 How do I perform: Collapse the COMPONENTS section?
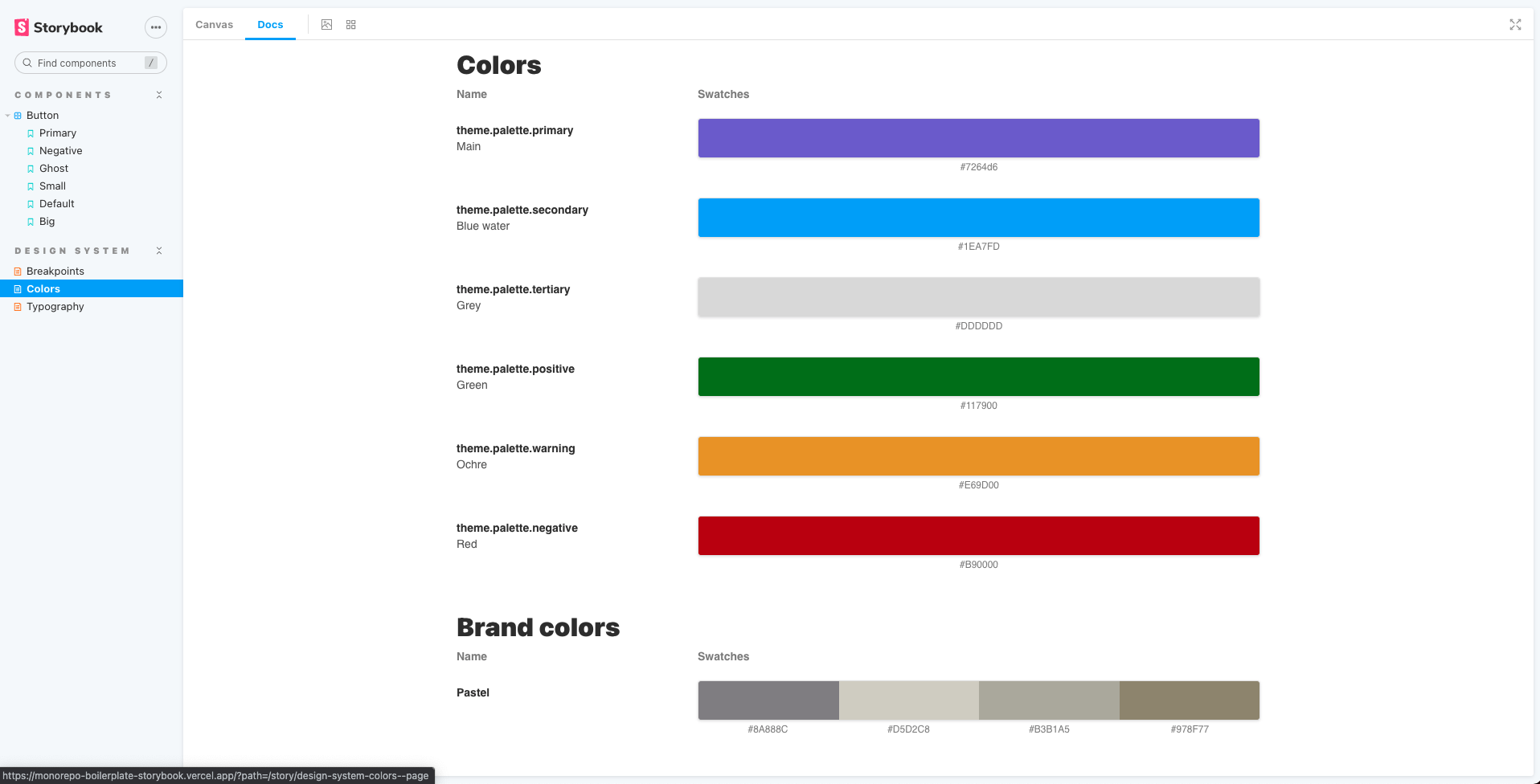click(159, 95)
